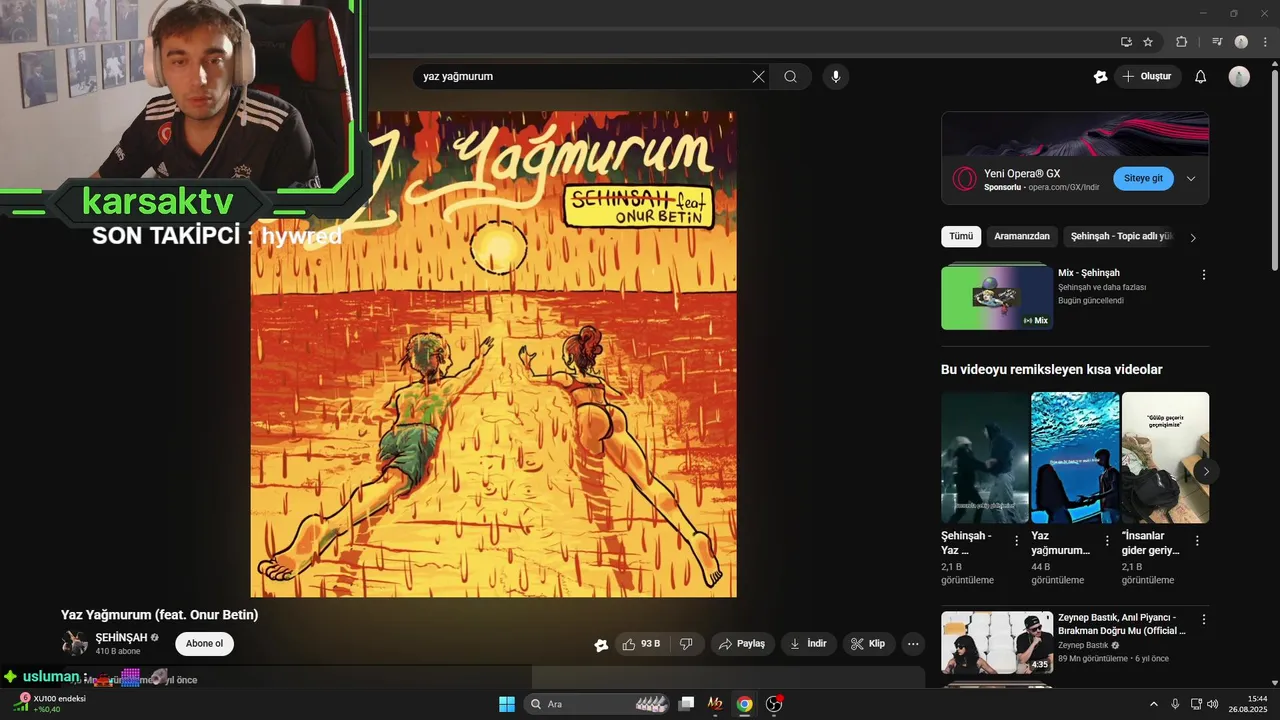Click Abone ol subscribe button
1280x720 pixels.
[204, 644]
